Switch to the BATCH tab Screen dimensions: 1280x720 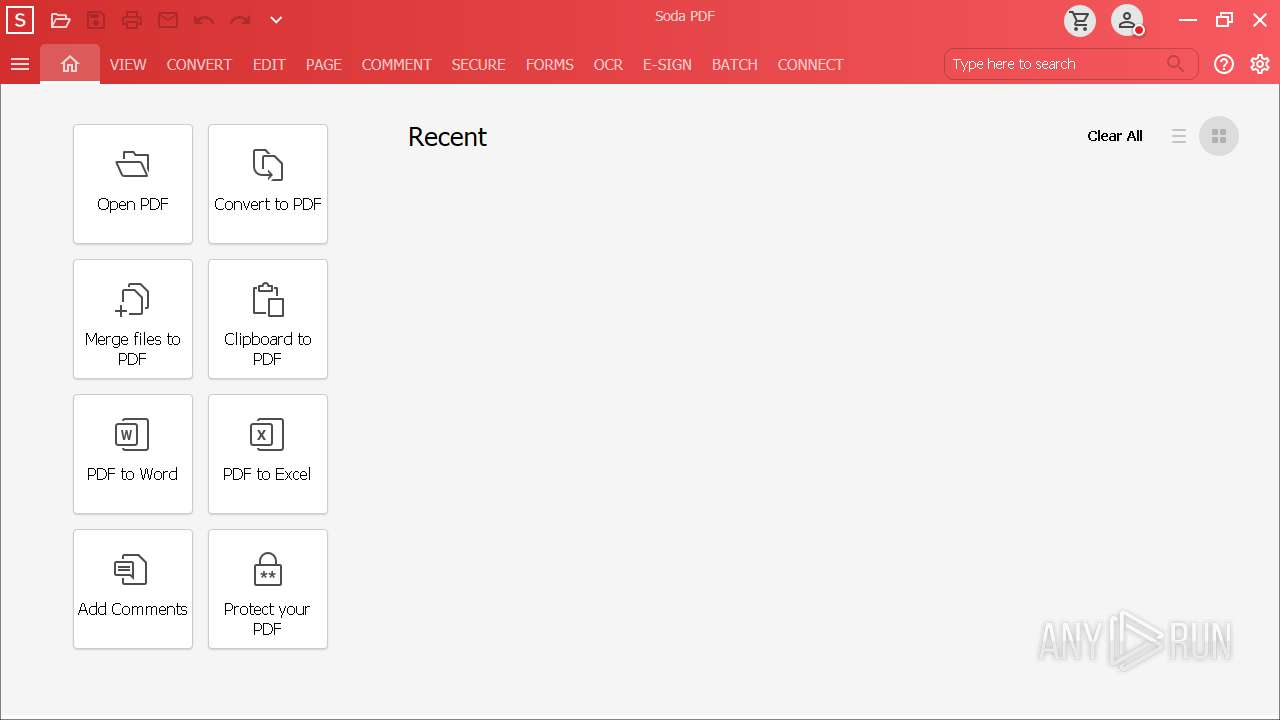pyautogui.click(x=735, y=64)
